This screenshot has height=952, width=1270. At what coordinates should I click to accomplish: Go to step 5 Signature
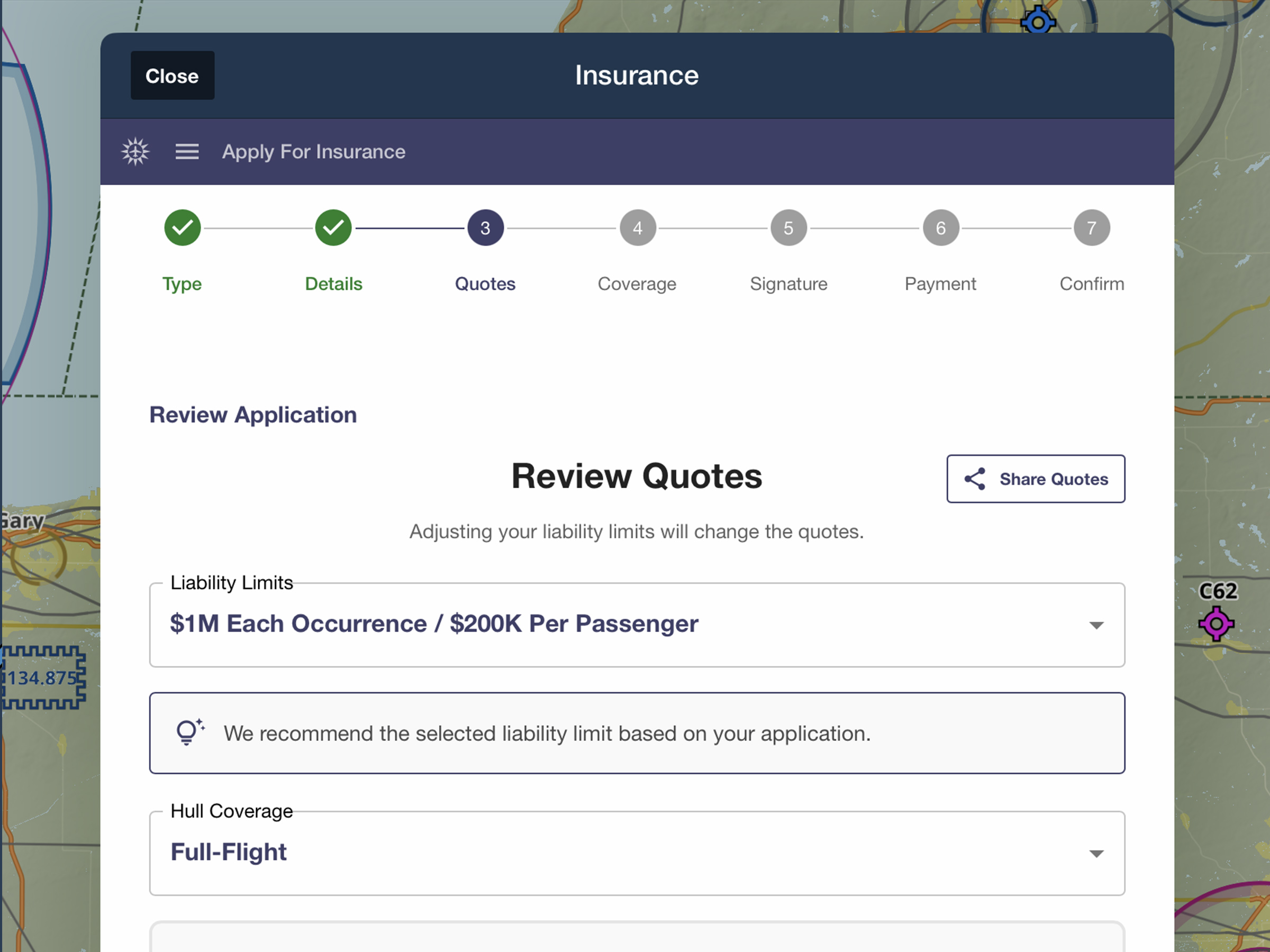click(x=789, y=228)
